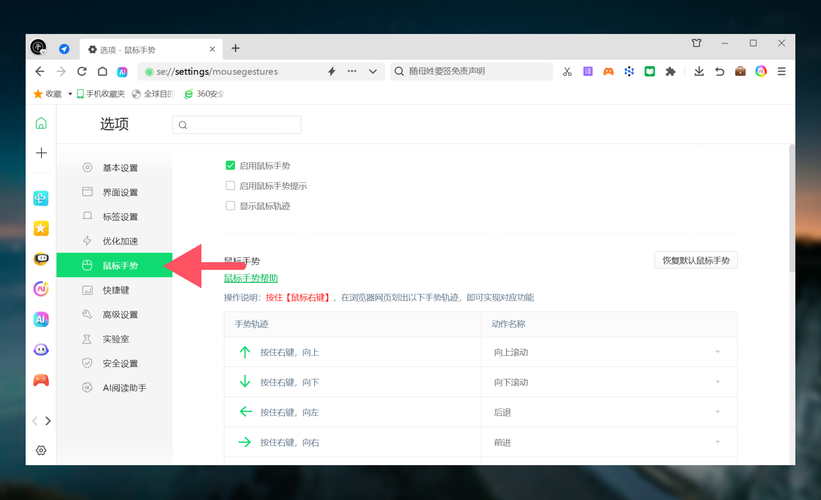This screenshot has height=500, width=821.
Task: Open the three-dot address bar menu
Action: (352, 71)
